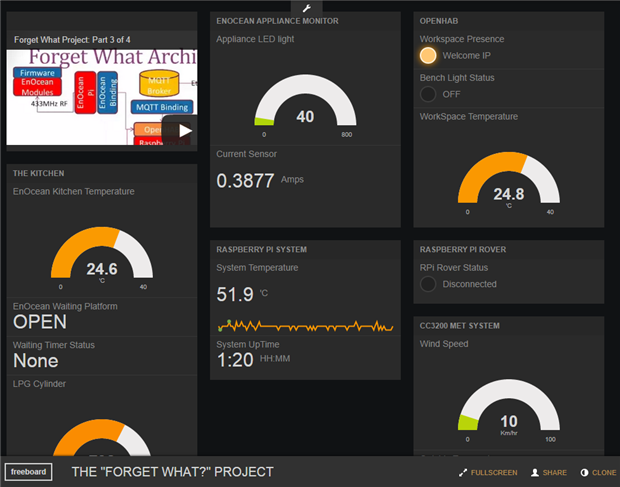Click the 'Workspace Presence' label
The image size is (620, 487).
462,39
